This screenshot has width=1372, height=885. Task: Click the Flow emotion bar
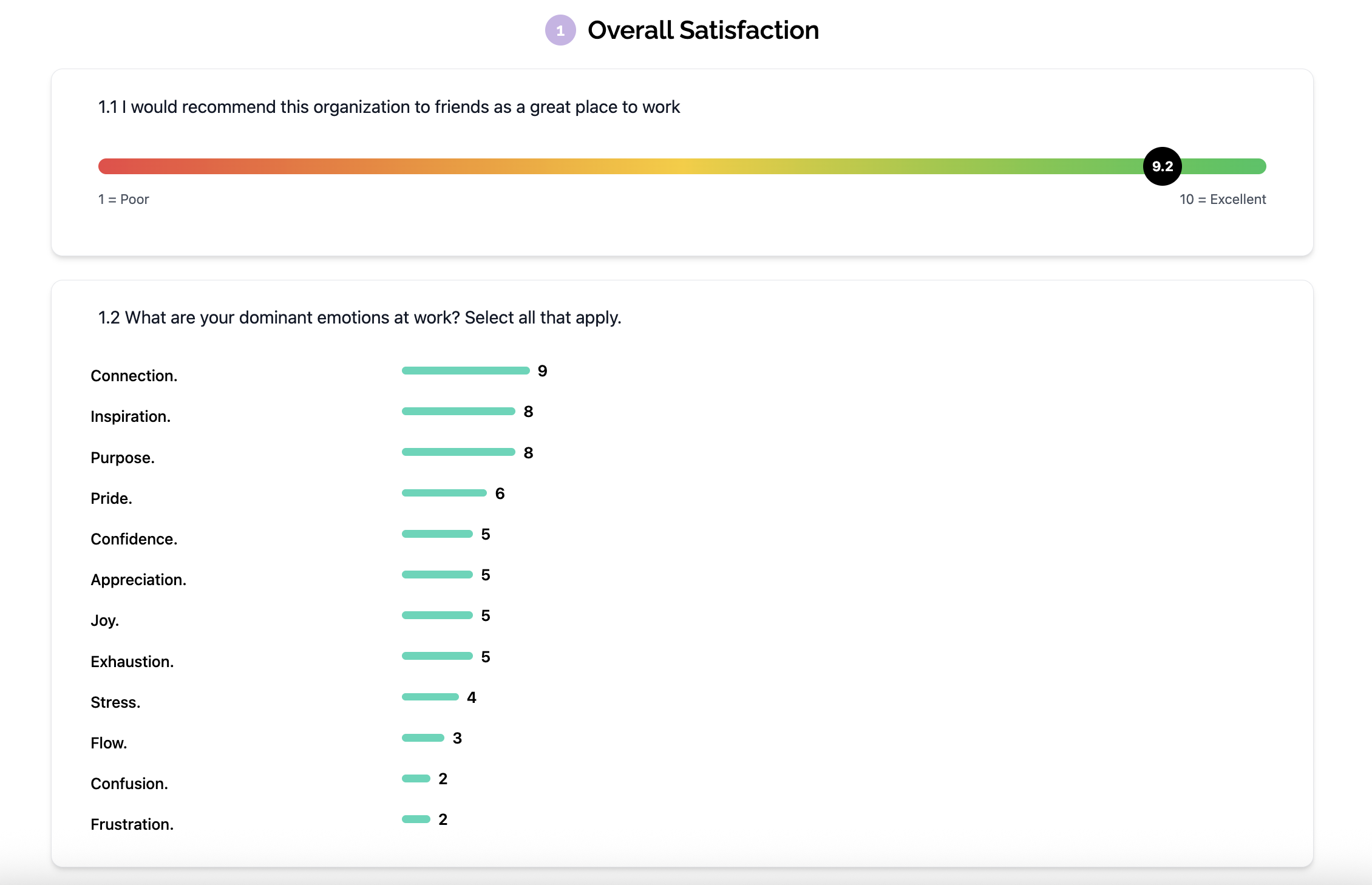pyautogui.click(x=423, y=737)
